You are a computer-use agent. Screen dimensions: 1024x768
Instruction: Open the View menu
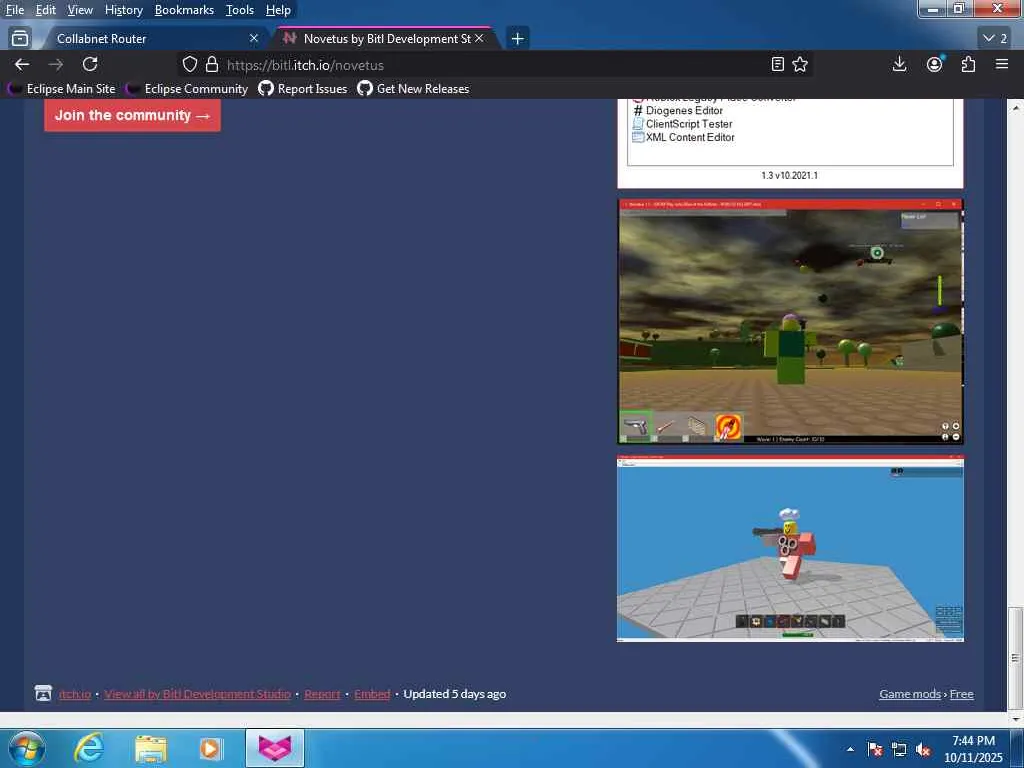coord(80,10)
